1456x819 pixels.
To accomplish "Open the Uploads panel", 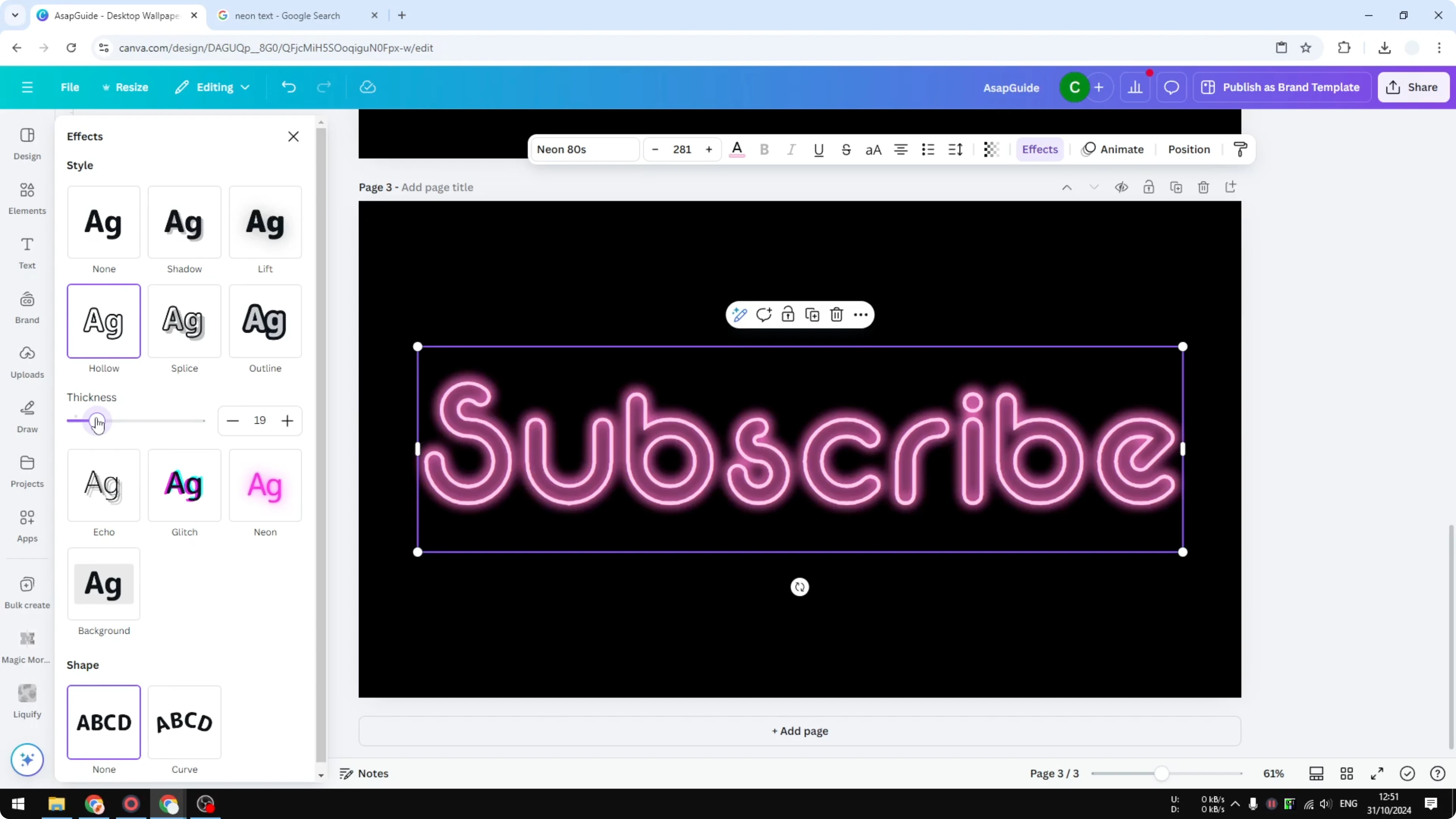I will [27, 362].
